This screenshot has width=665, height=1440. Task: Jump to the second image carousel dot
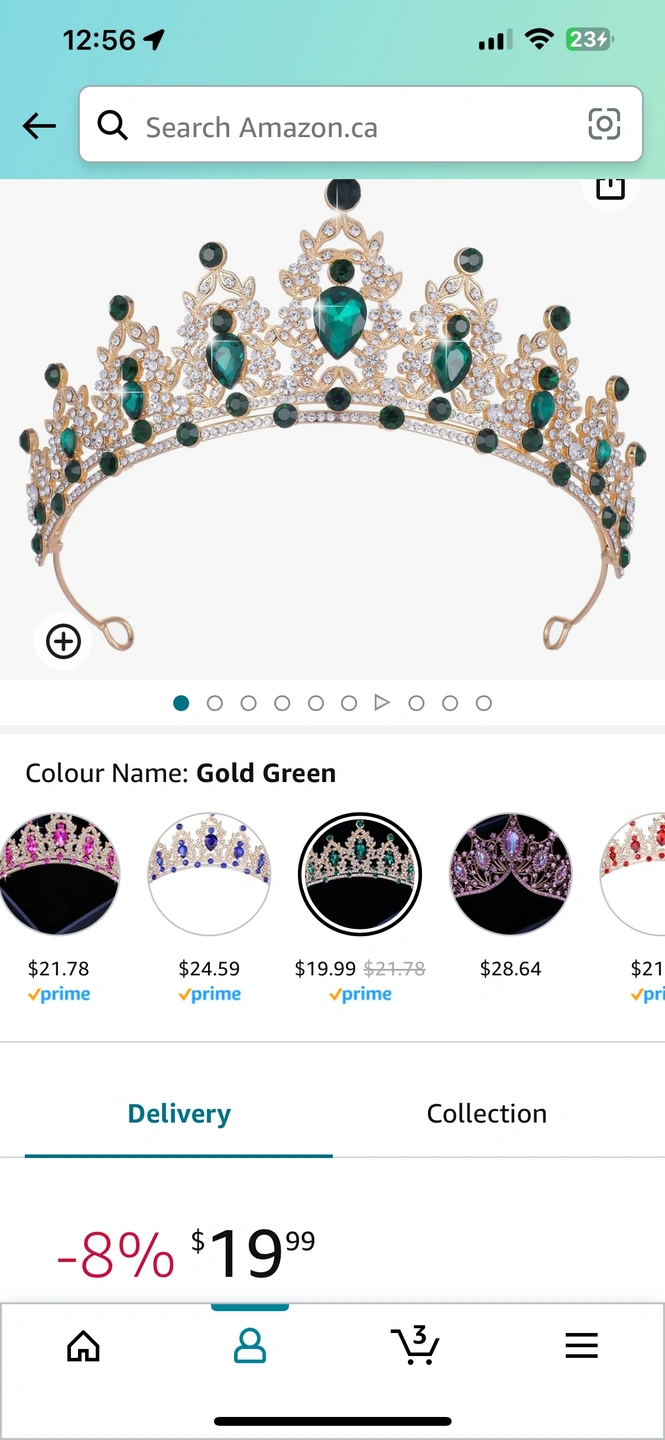[x=215, y=703]
